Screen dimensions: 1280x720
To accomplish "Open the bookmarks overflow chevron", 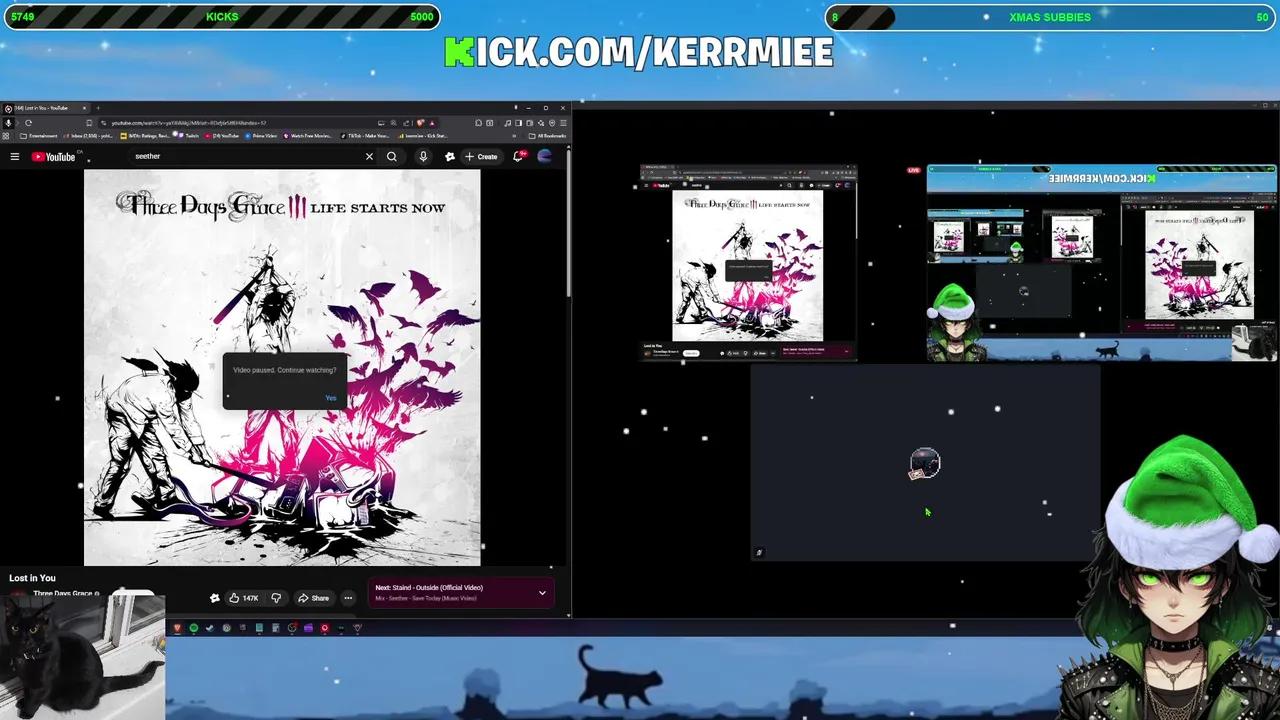I will click(514, 136).
